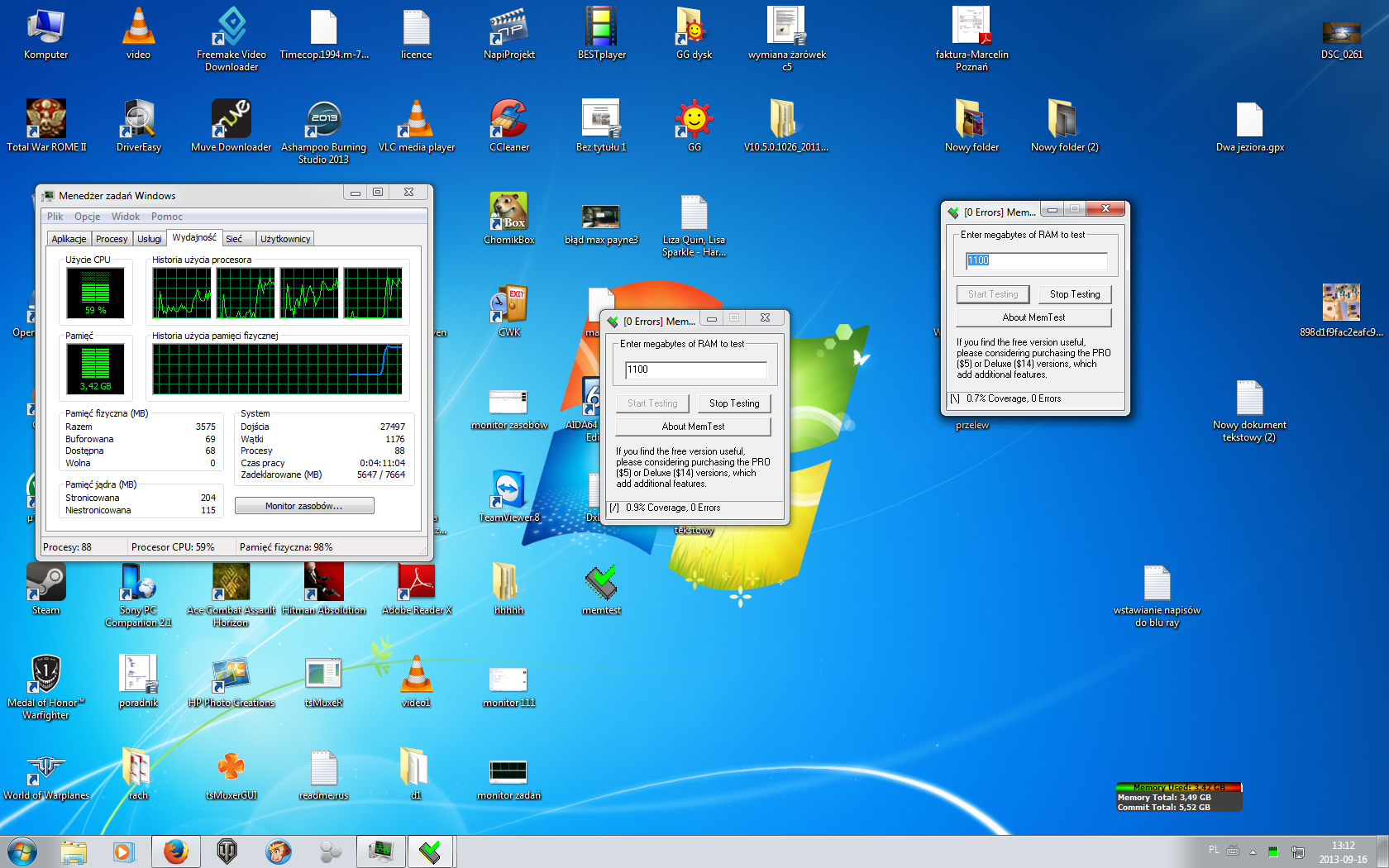Viewport: 1389px width, 868px height.
Task: Select wstawianie napisów do blu ray file
Action: pos(1157,595)
